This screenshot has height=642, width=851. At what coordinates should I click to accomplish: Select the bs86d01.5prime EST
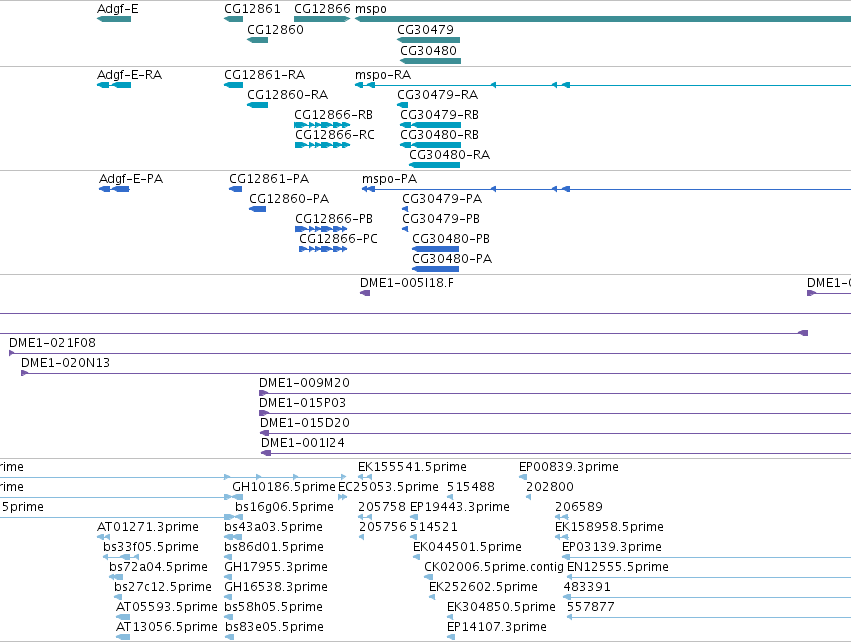(x=228, y=557)
